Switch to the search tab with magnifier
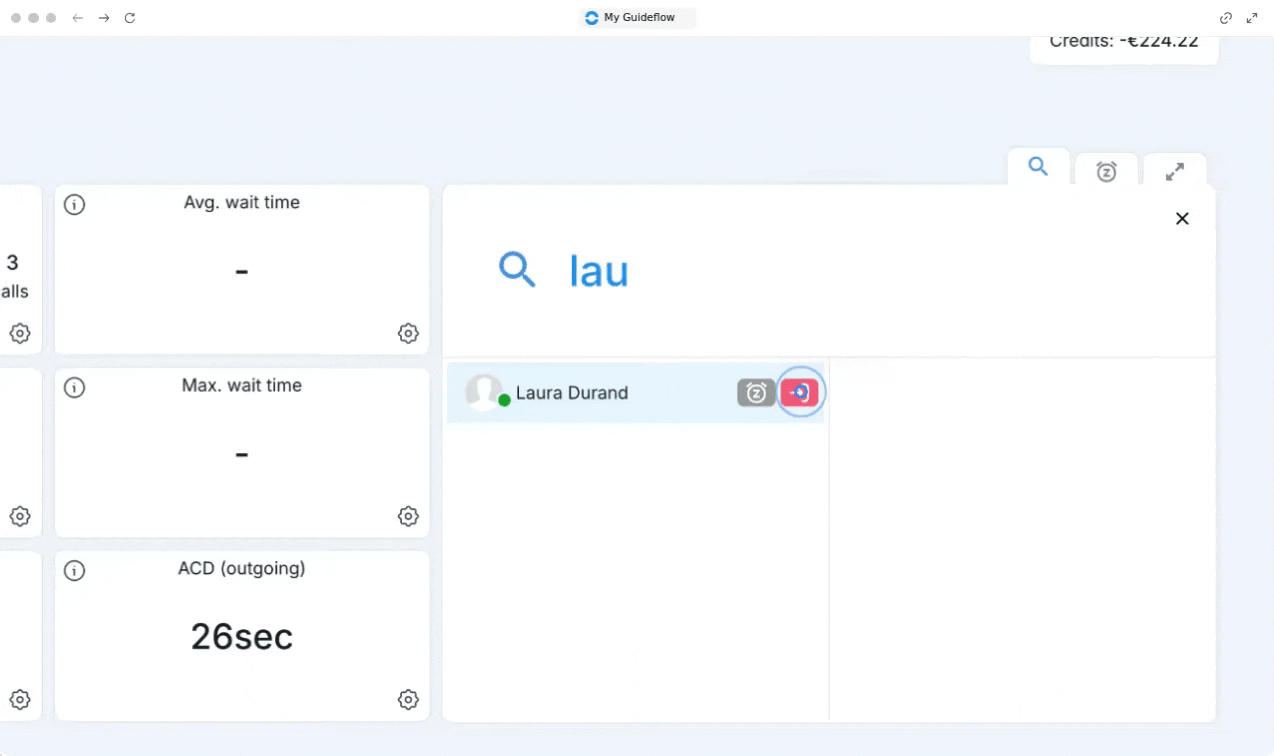Viewport: 1274px width, 756px height. 1038,167
